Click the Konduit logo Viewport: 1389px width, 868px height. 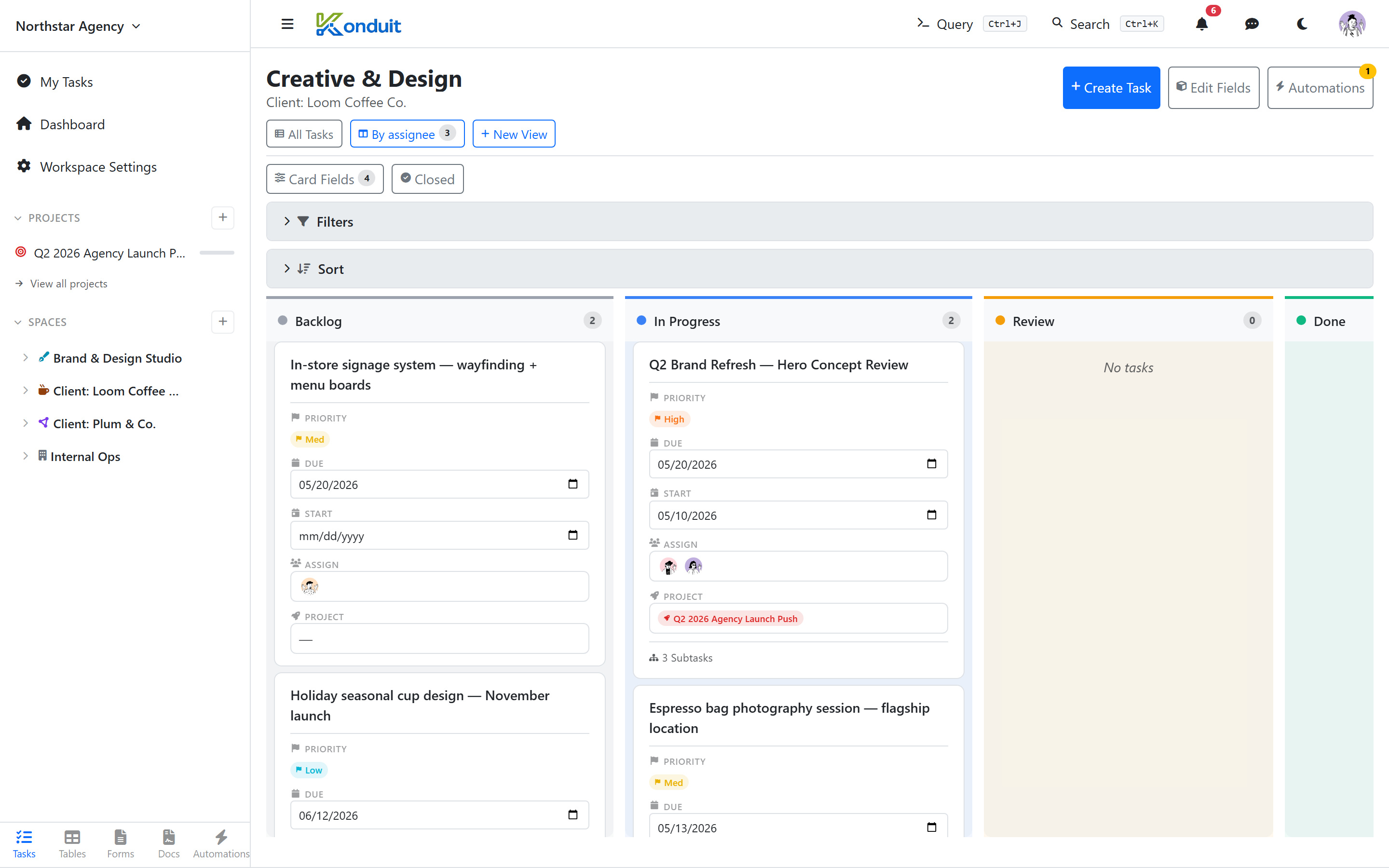point(358,24)
